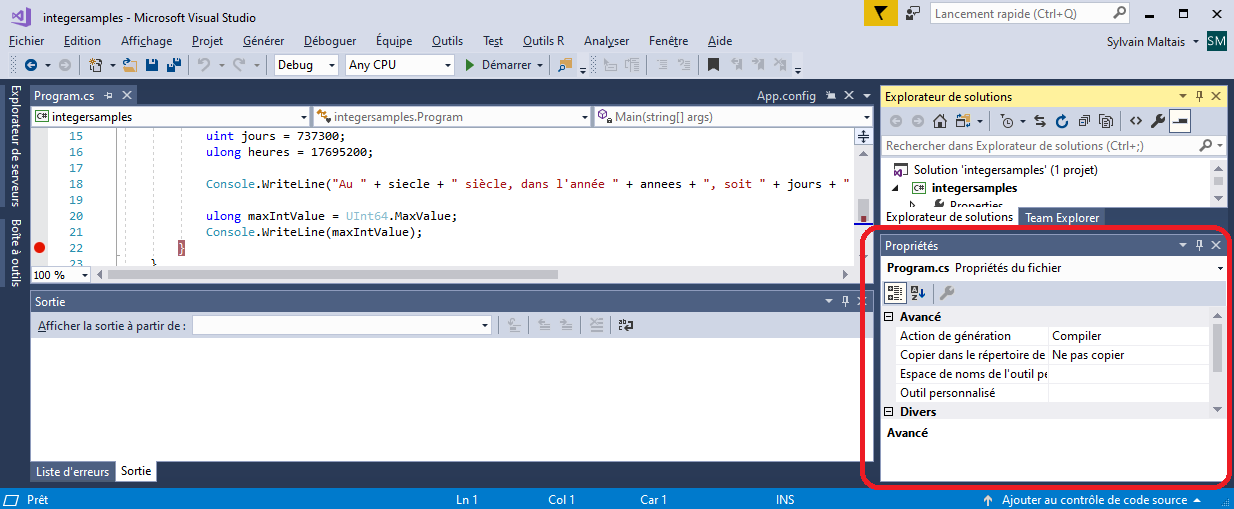Click the Collapse All icon in solution explorer
The height and width of the screenshot is (509, 1234).
tap(1084, 121)
